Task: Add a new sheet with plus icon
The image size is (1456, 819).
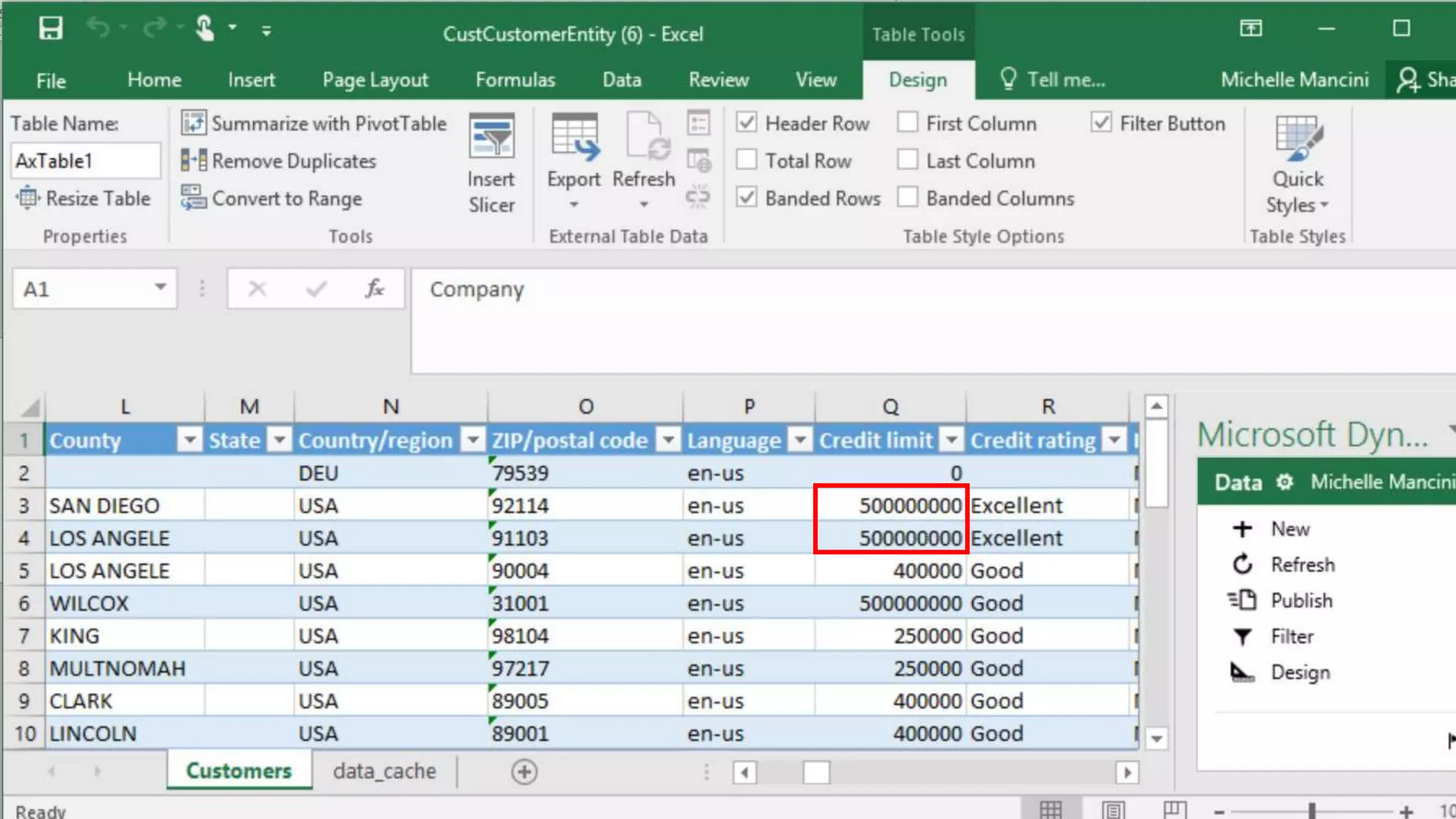Action: pyautogui.click(x=524, y=772)
